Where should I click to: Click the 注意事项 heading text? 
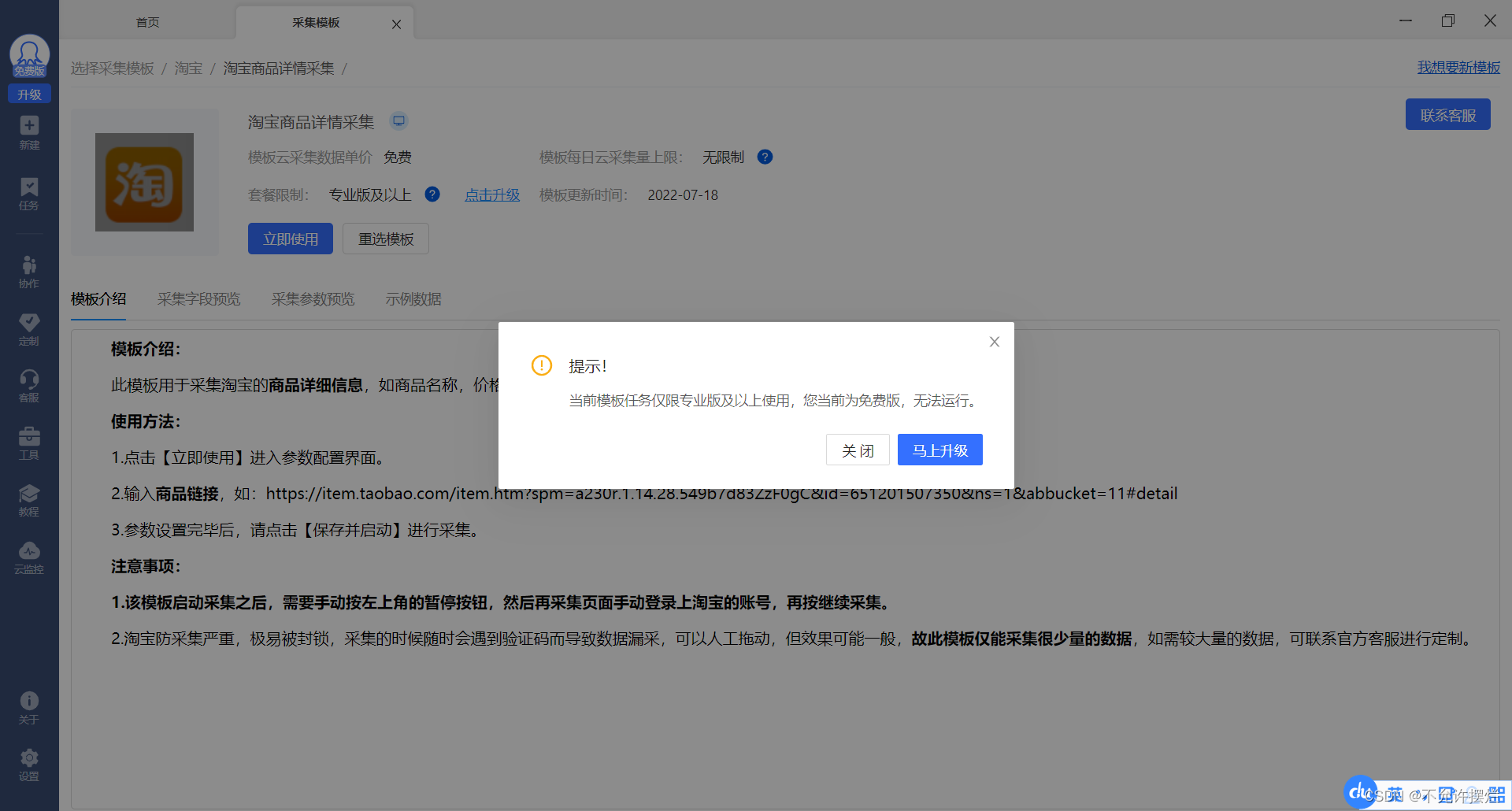(146, 566)
